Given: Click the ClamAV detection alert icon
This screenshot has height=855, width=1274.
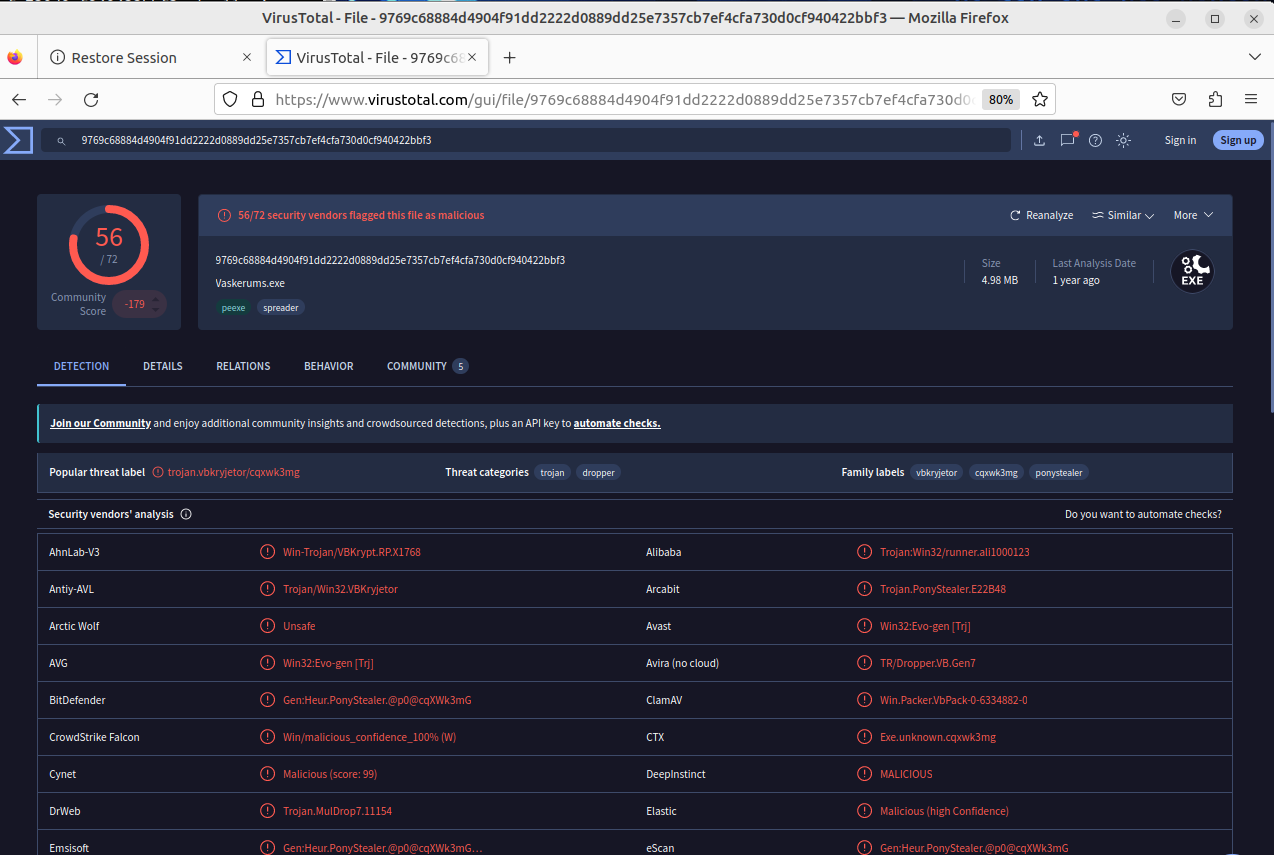Looking at the screenshot, I should tap(864, 700).
